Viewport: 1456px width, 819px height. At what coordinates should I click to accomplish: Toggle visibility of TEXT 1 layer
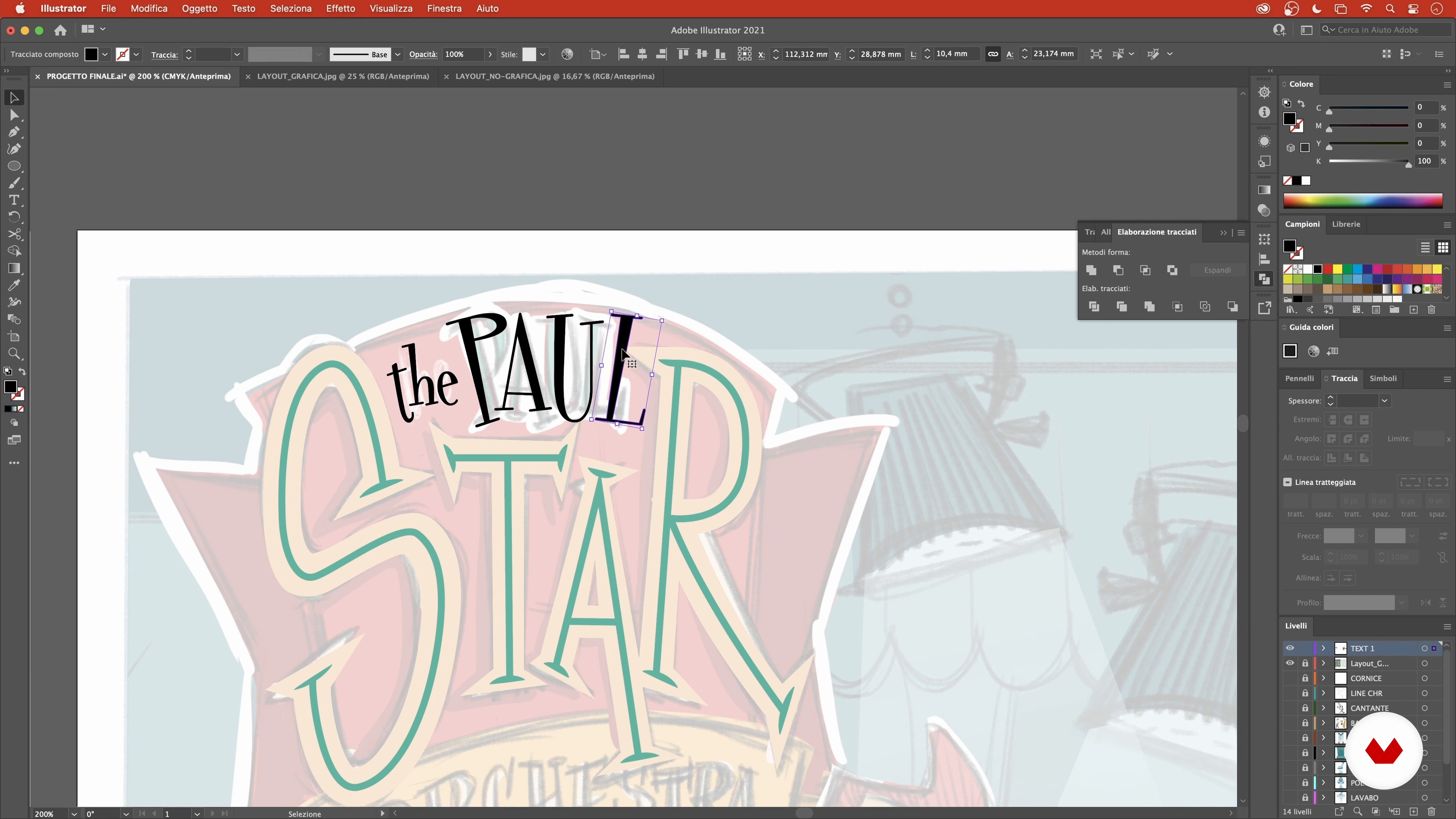coord(1290,648)
